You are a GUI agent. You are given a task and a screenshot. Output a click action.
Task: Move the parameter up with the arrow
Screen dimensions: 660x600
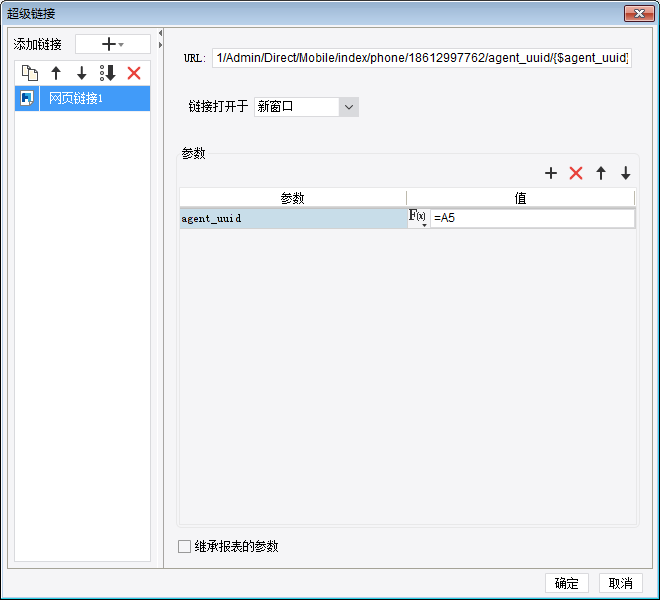tap(601, 173)
